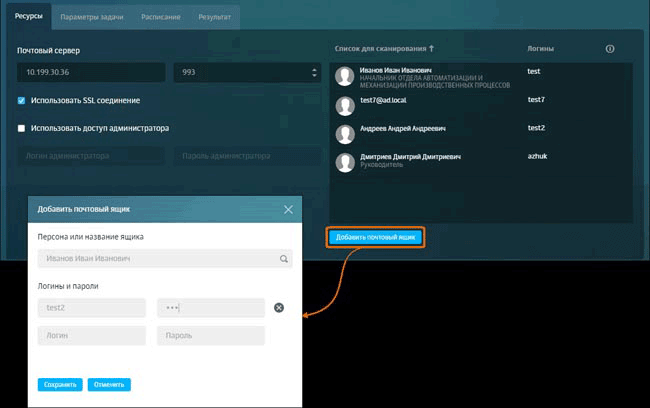Screen dimensions: 650x408
Task: Click the Пароль администратора field
Action: tap(247, 156)
